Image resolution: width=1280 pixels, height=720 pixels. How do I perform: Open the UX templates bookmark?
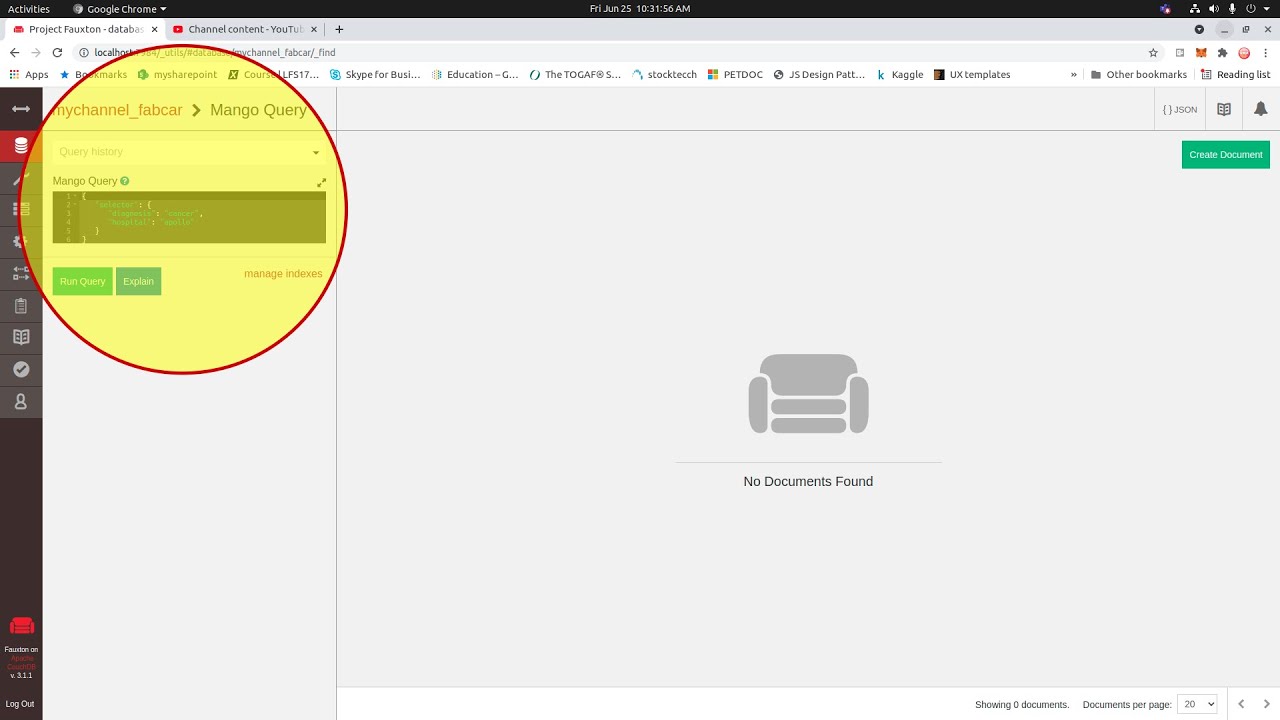[972, 75]
